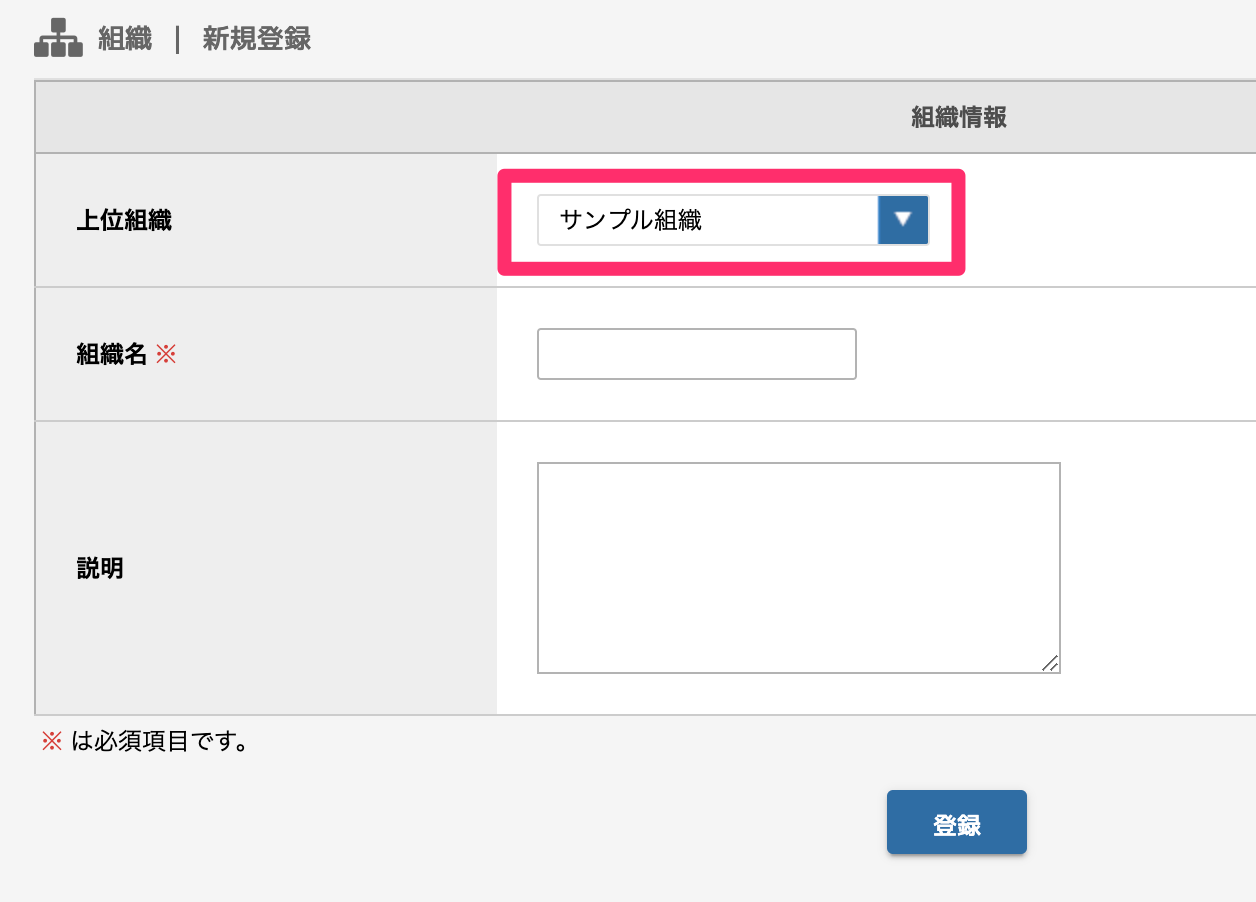Click the 上位組織 row label
Viewport: 1256px width, 902px height.
coord(124,221)
